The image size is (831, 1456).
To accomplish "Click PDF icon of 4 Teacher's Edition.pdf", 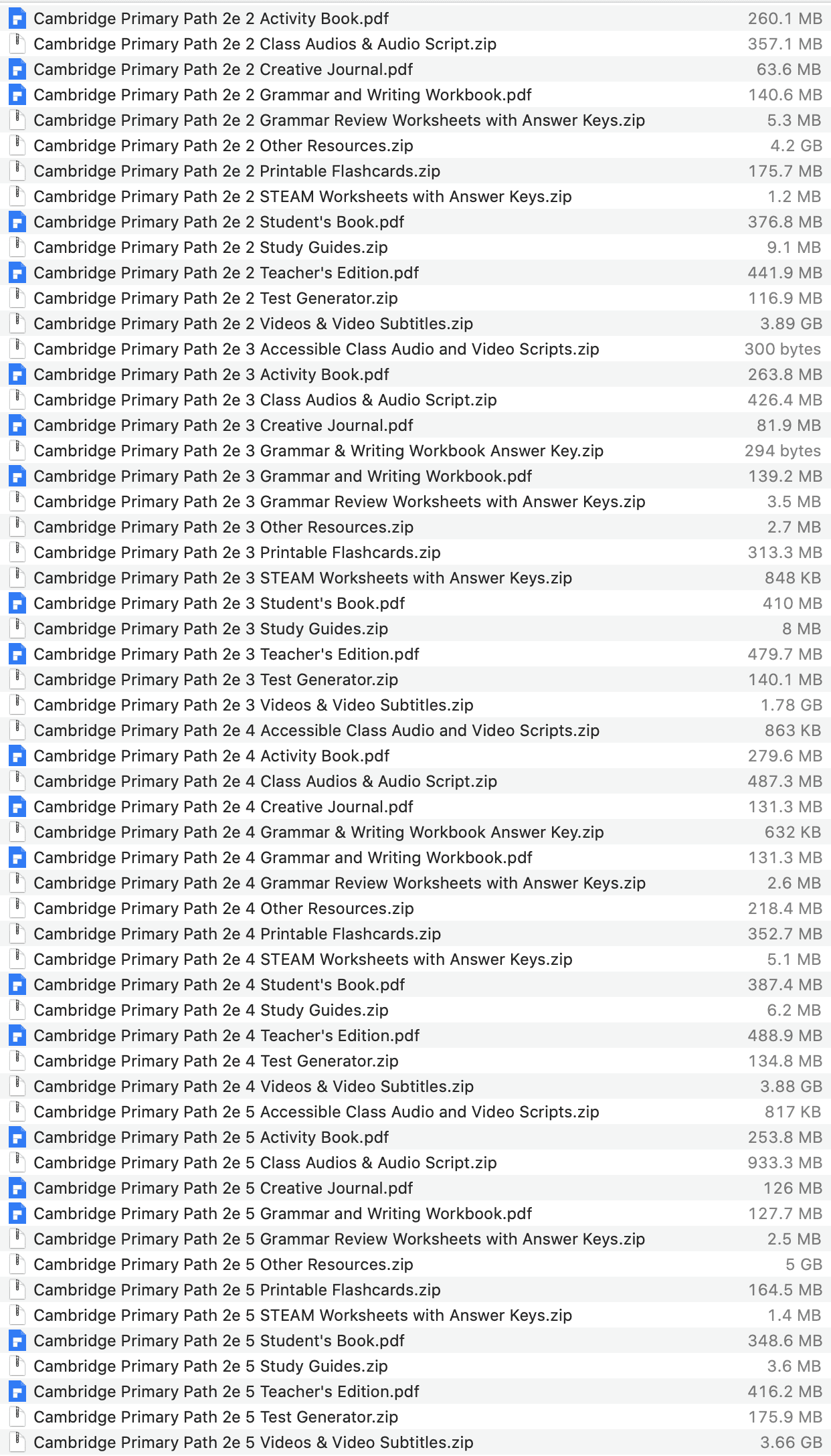I will [x=17, y=1036].
